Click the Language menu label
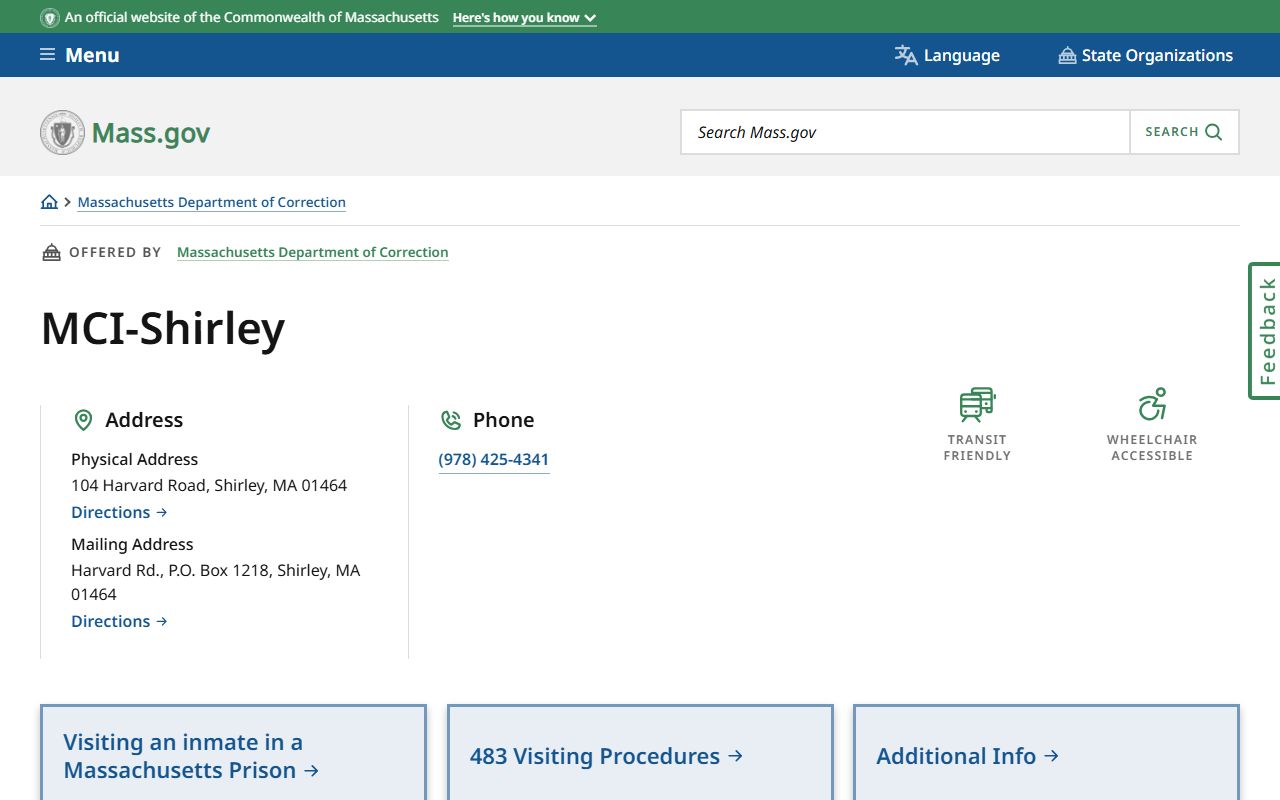Image resolution: width=1280 pixels, height=800 pixels. [x=962, y=55]
